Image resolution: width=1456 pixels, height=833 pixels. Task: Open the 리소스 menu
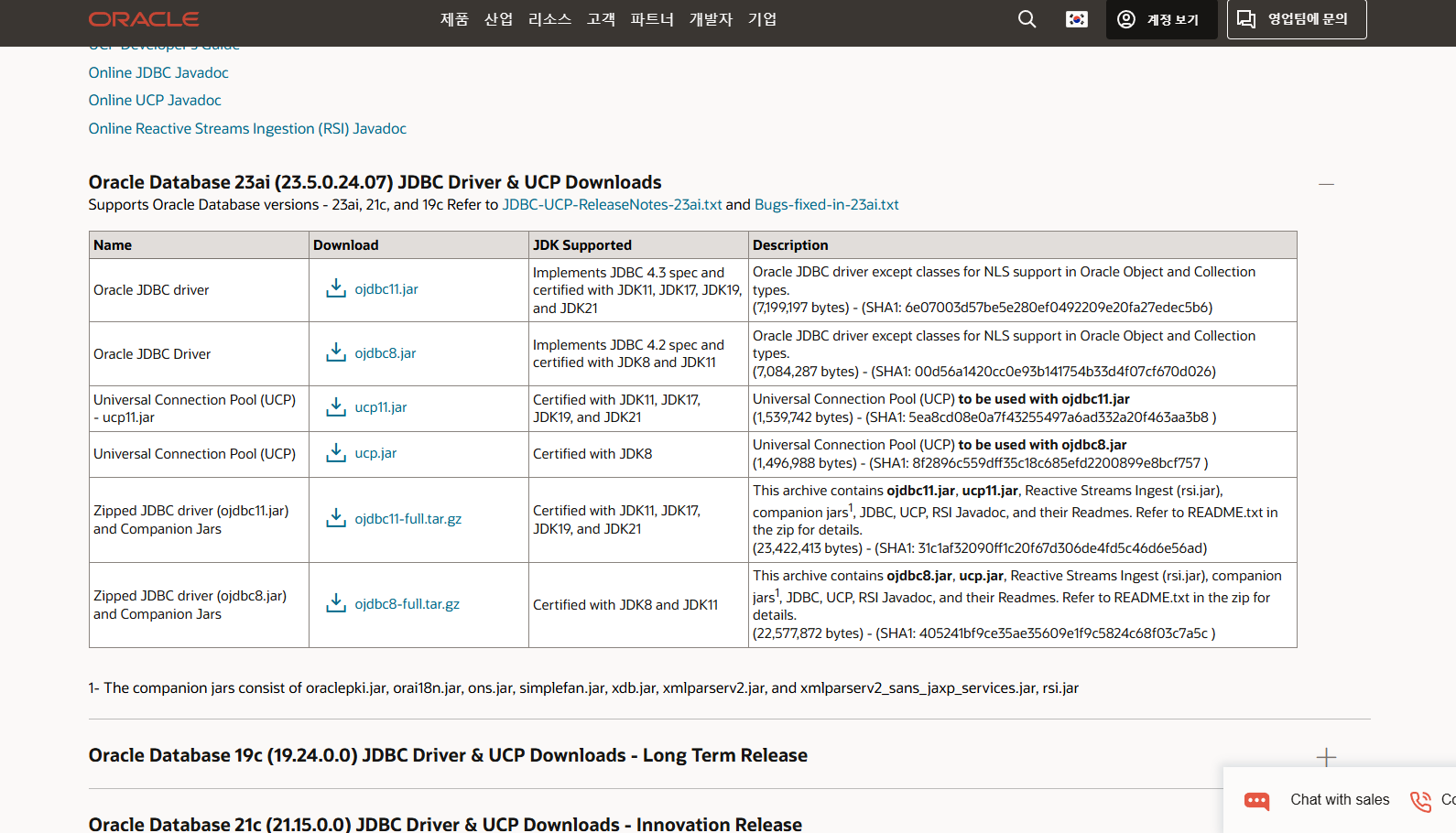[x=549, y=19]
